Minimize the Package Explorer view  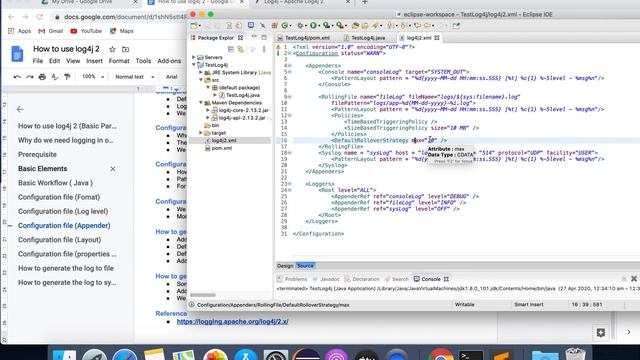point(254,37)
